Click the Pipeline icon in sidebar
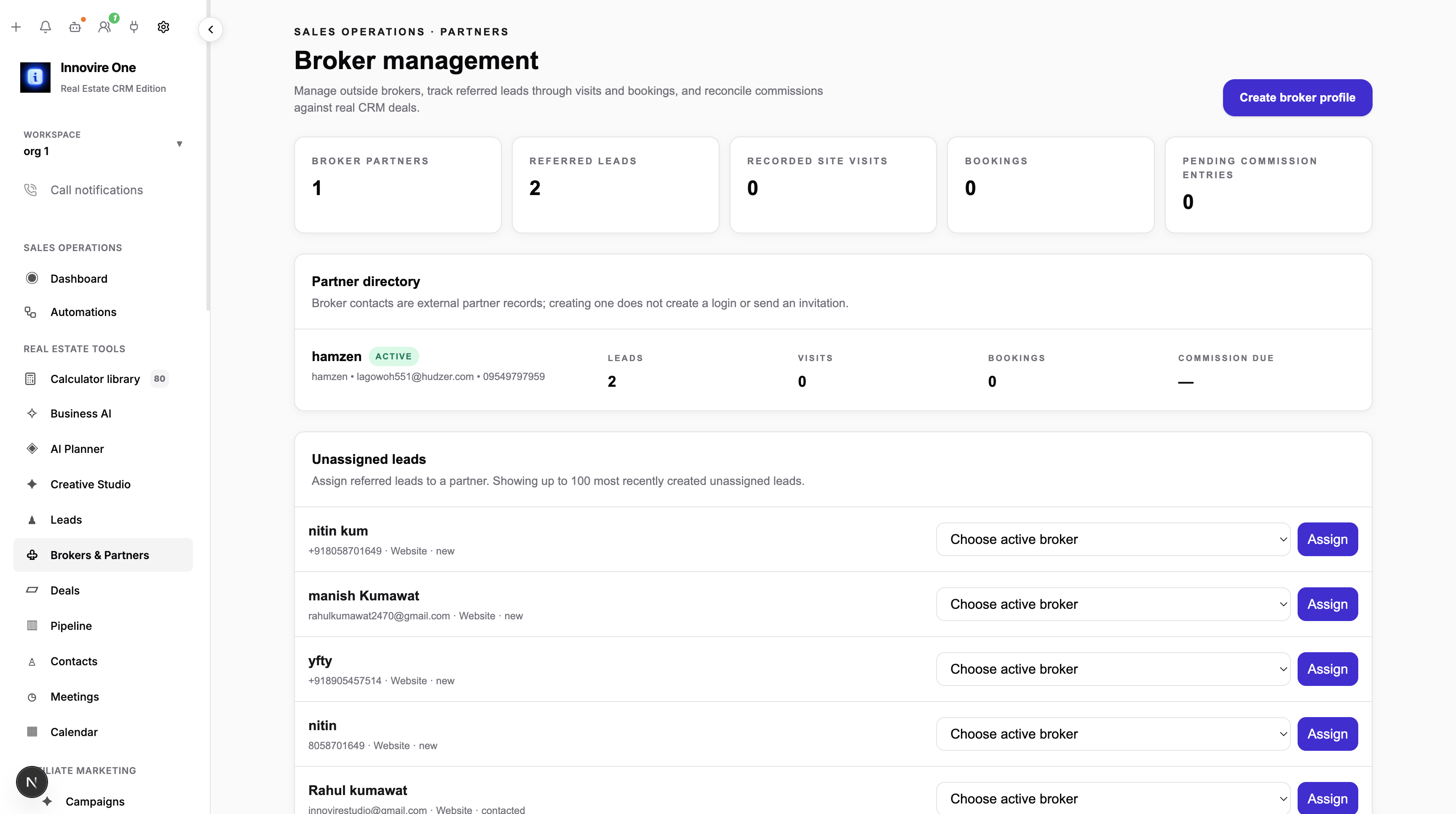 pyautogui.click(x=32, y=625)
